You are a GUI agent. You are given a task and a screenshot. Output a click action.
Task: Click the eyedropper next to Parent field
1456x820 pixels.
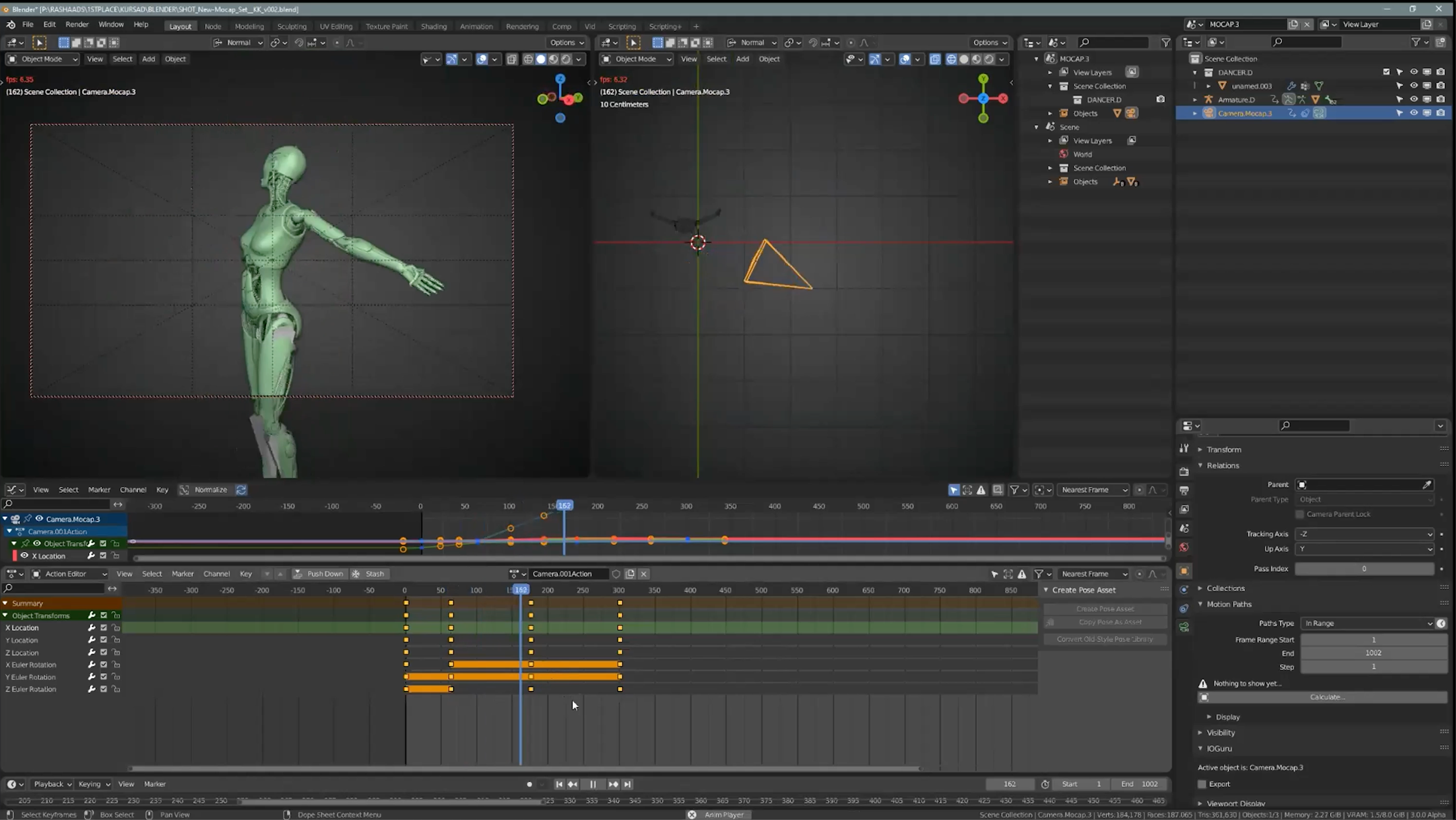tap(1427, 485)
